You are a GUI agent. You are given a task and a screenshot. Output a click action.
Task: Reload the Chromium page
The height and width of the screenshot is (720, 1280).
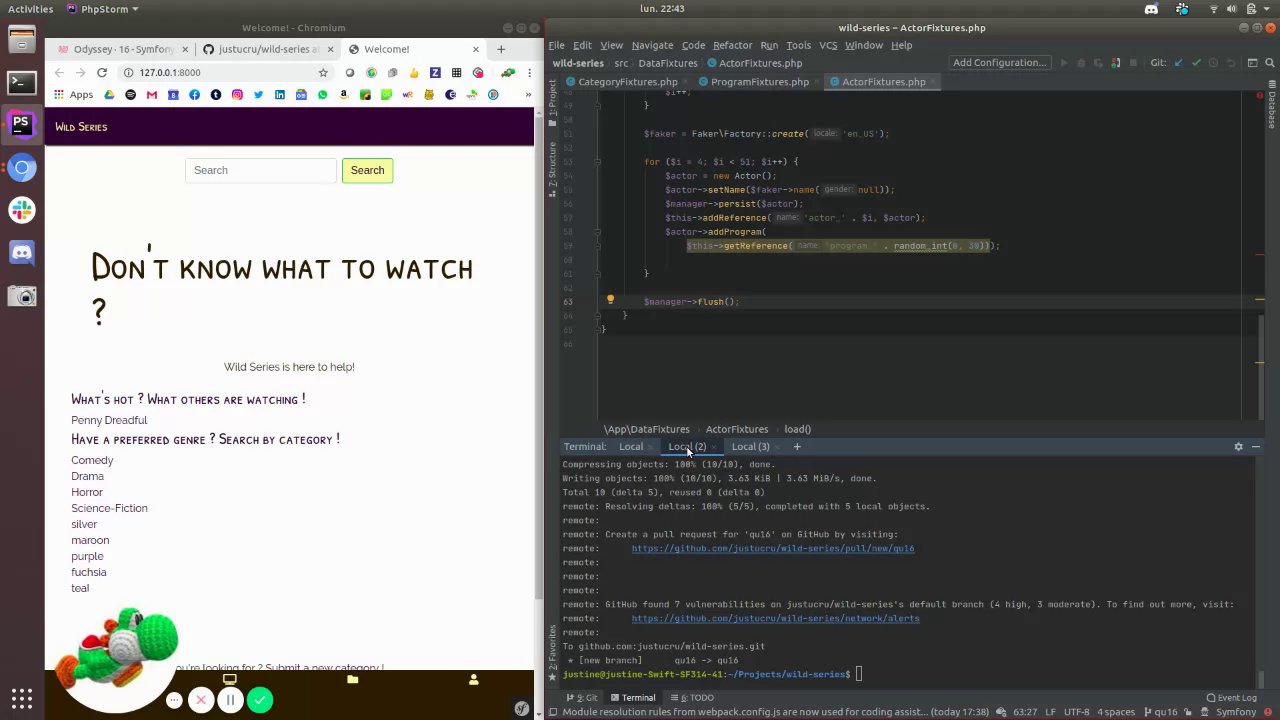101,73
